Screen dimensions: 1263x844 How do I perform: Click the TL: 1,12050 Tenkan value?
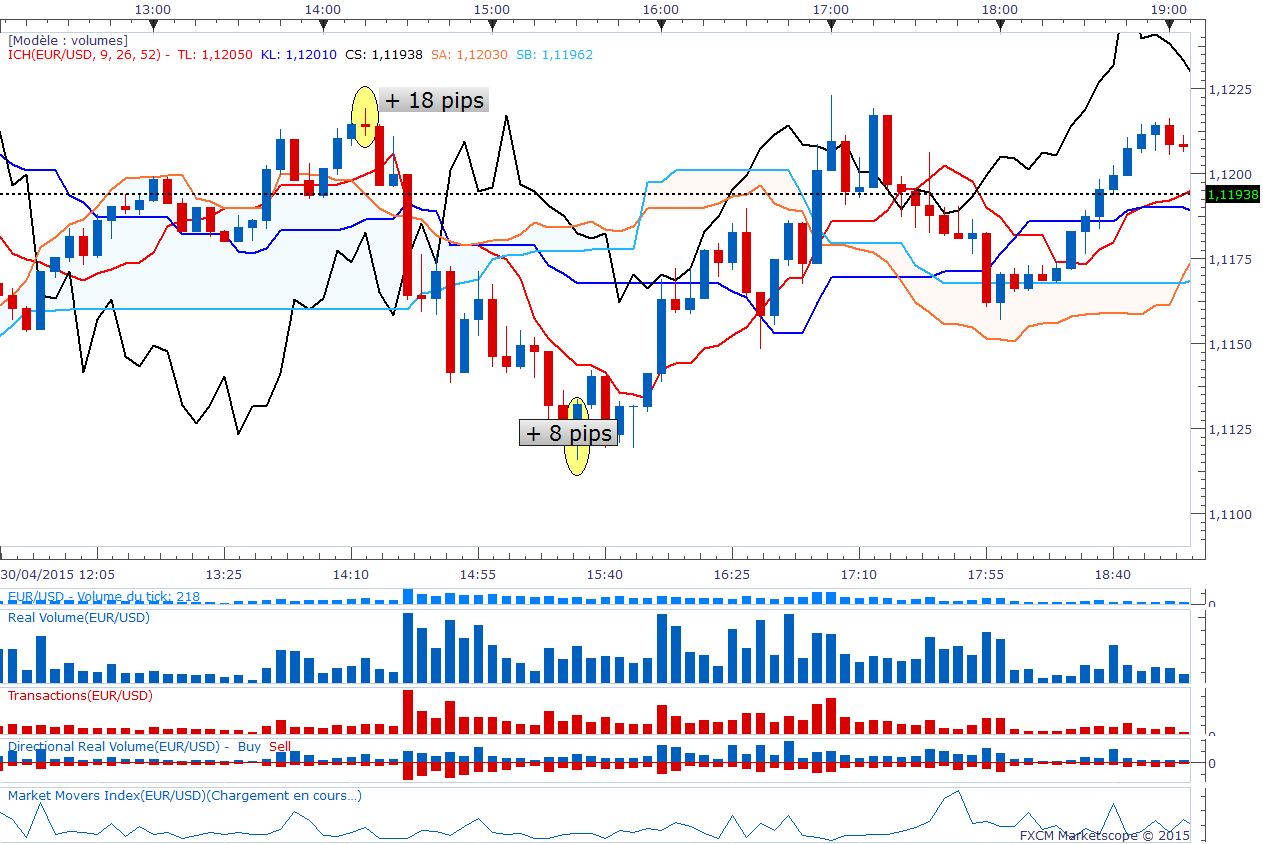pos(214,55)
